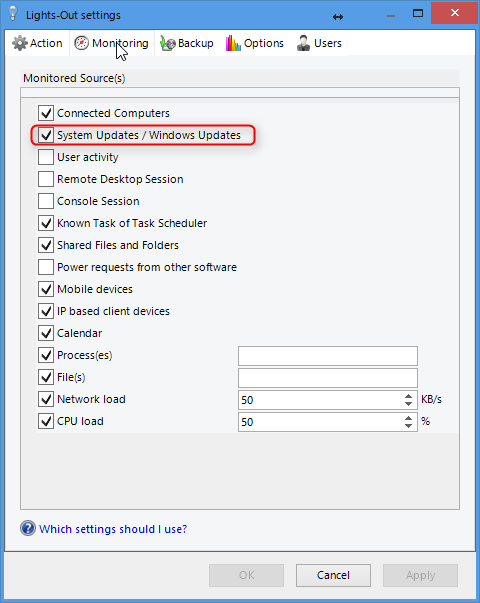The image size is (480, 603).
Task: Click the Cancel button
Action: [333, 575]
